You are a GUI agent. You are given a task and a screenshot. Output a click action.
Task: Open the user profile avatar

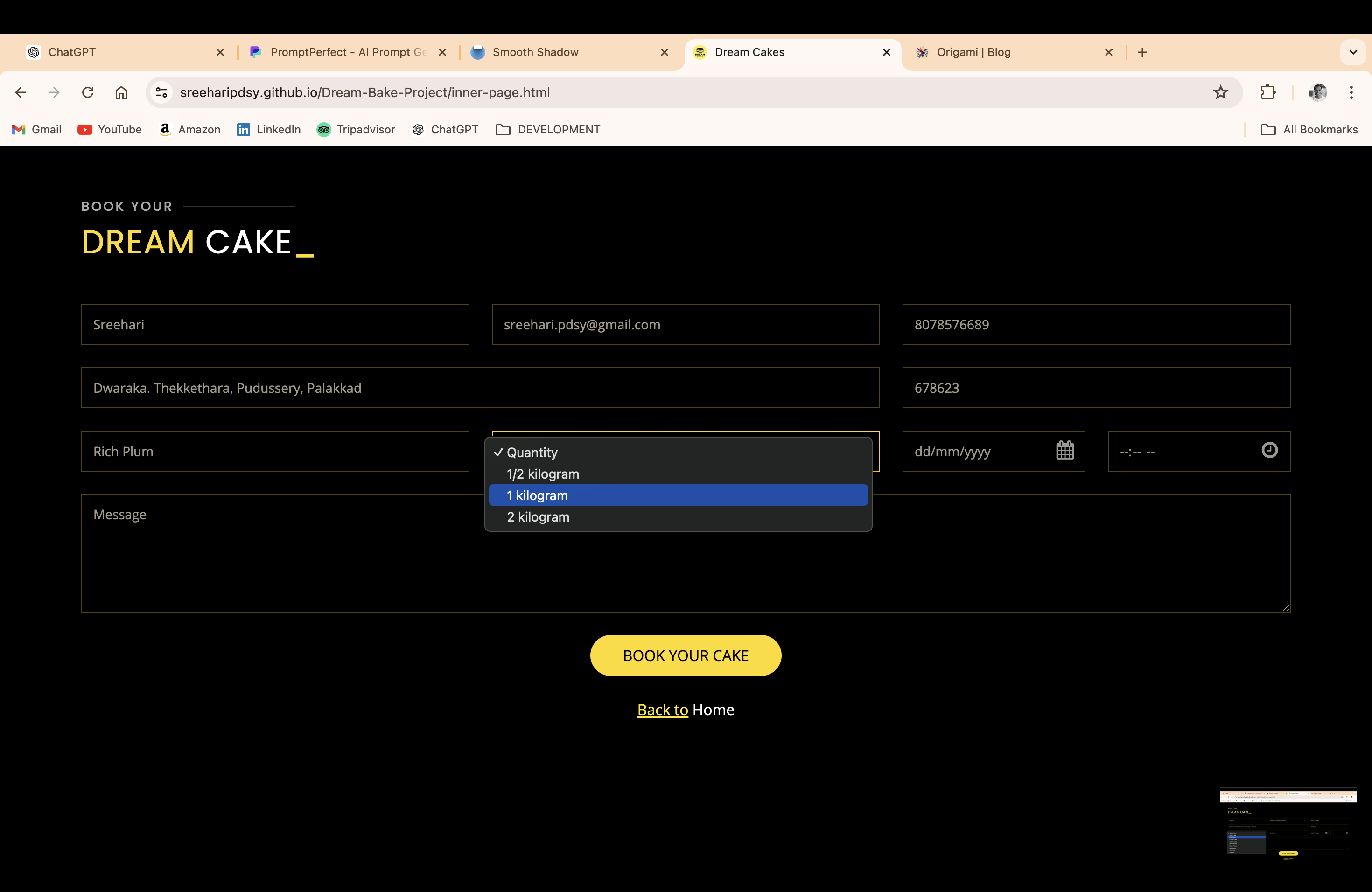[x=1317, y=92]
